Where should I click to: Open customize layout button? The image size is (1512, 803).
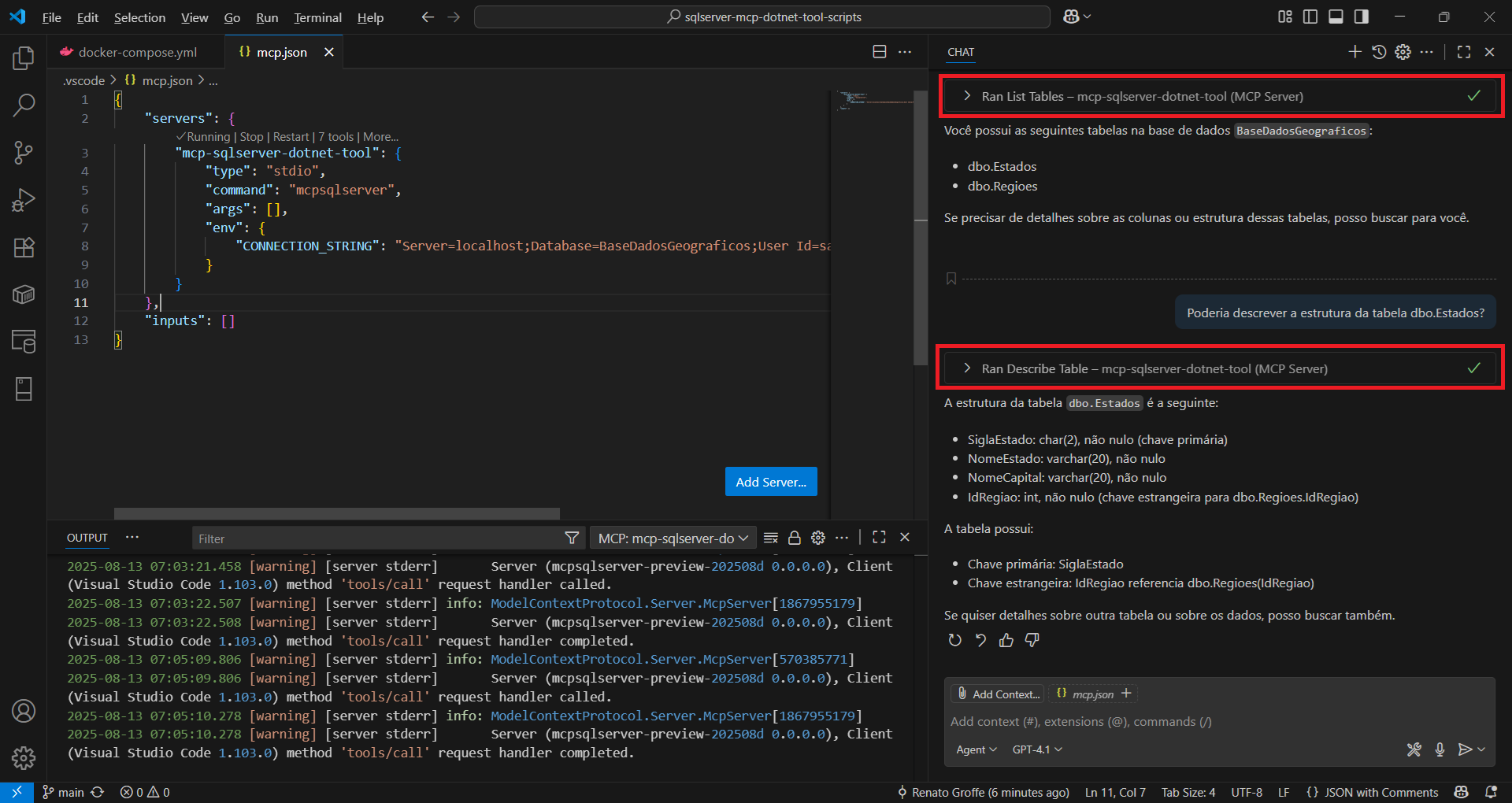[x=1285, y=17]
